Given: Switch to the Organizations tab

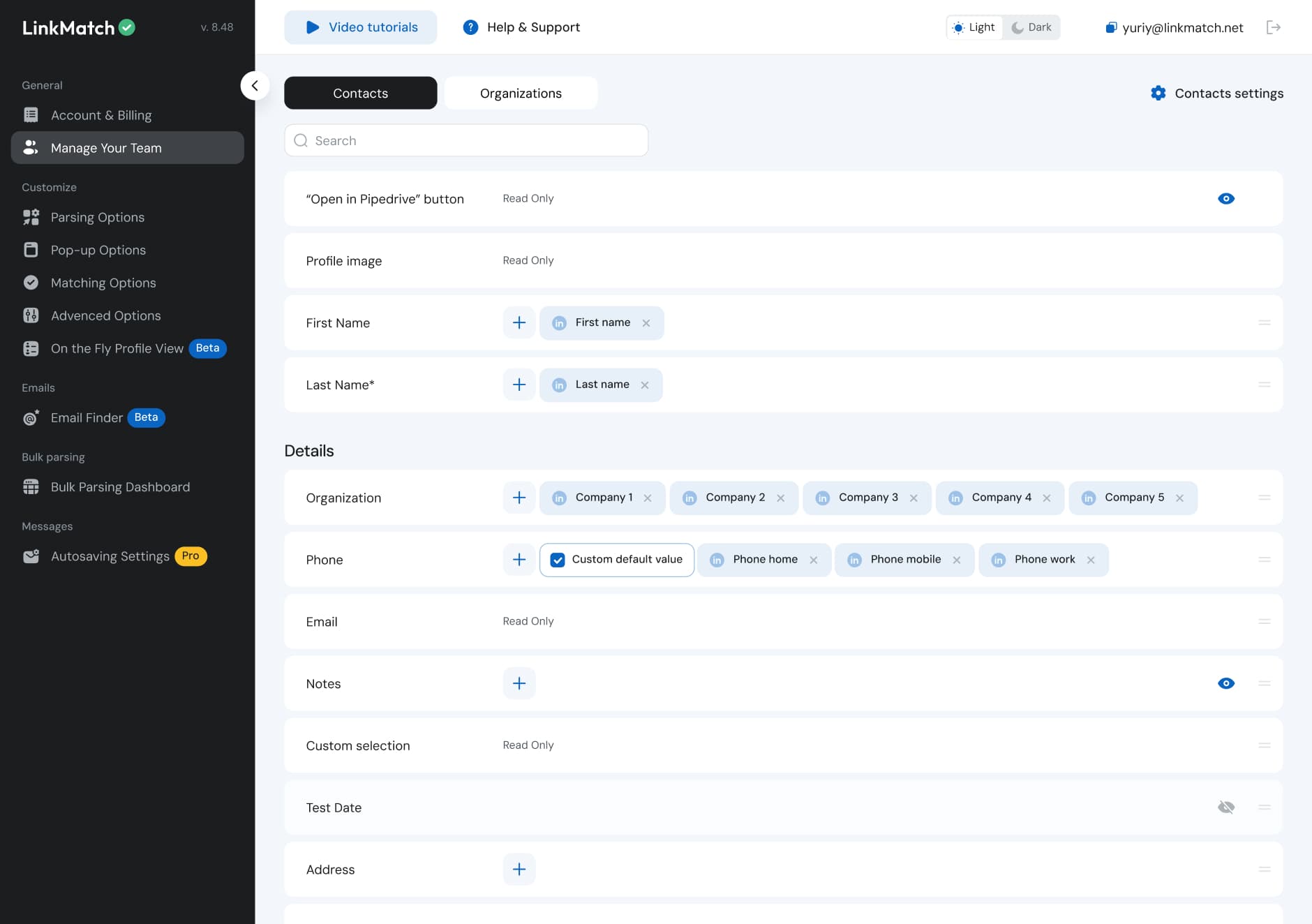Looking at the screenshot, I should tap(521, 93).
